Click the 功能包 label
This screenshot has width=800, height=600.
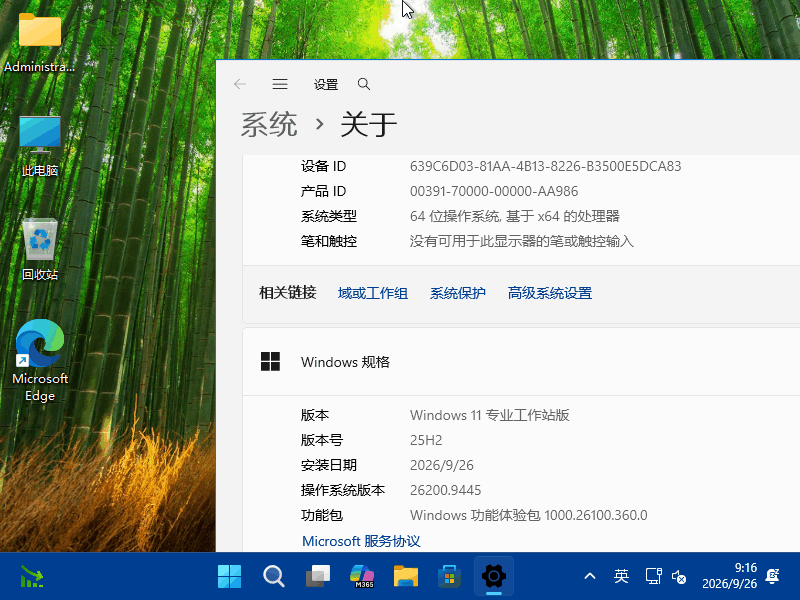pyautogui.click(x=322, y=515)
